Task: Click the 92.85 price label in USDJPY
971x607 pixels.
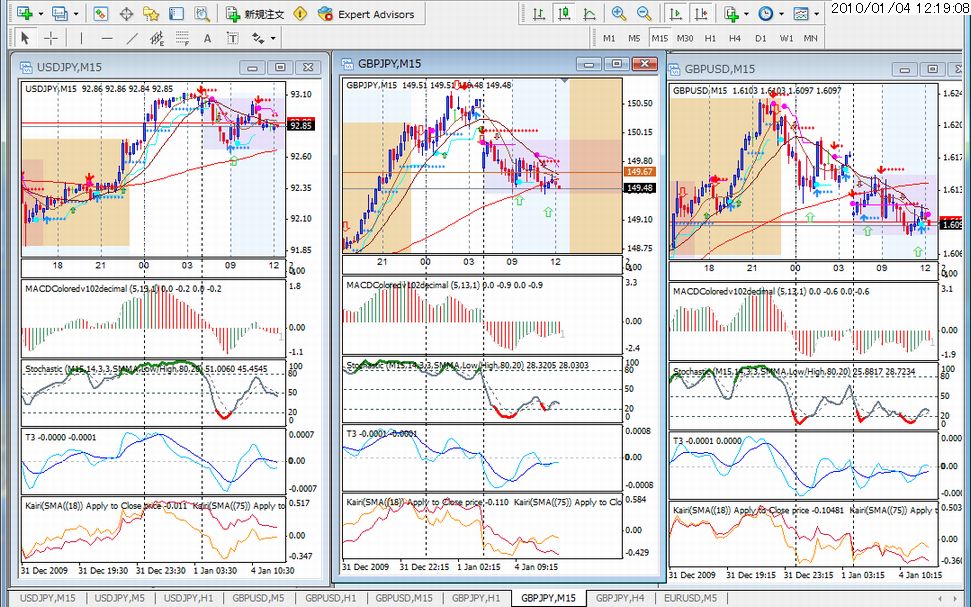Action: click(301, 126)
